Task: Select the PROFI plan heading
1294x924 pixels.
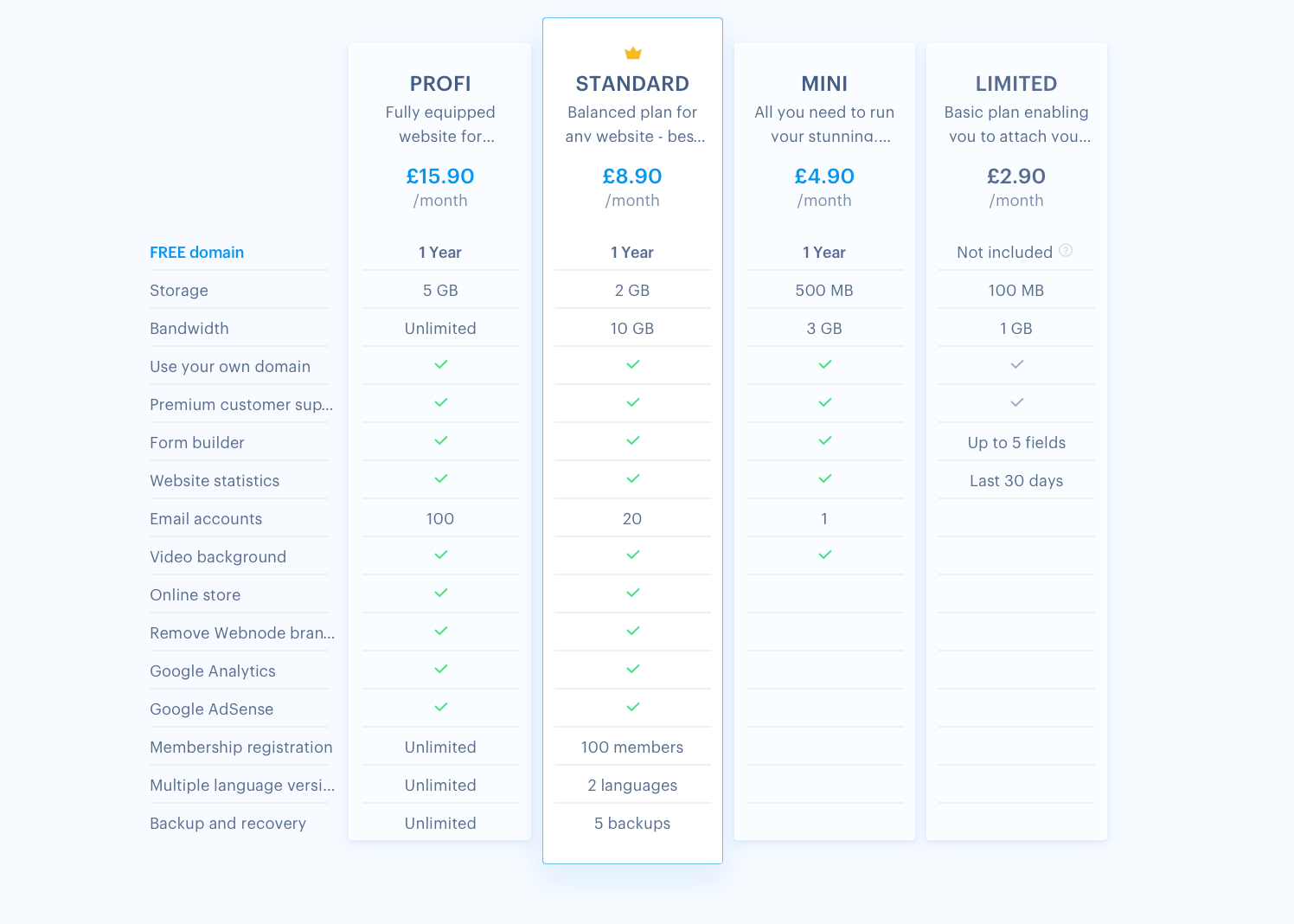Action: pos(440,84)
